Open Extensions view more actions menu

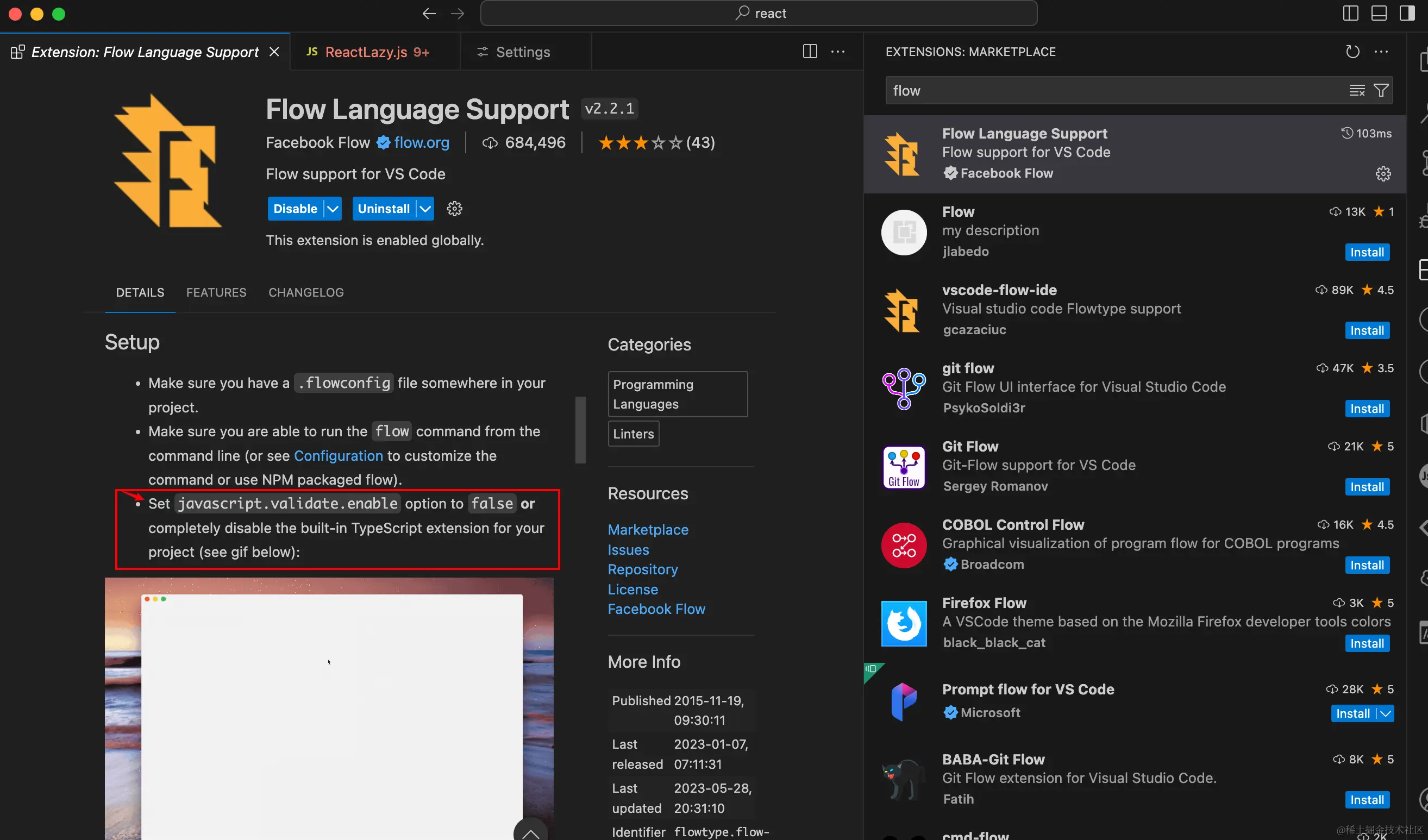[x=1381, y=52]
